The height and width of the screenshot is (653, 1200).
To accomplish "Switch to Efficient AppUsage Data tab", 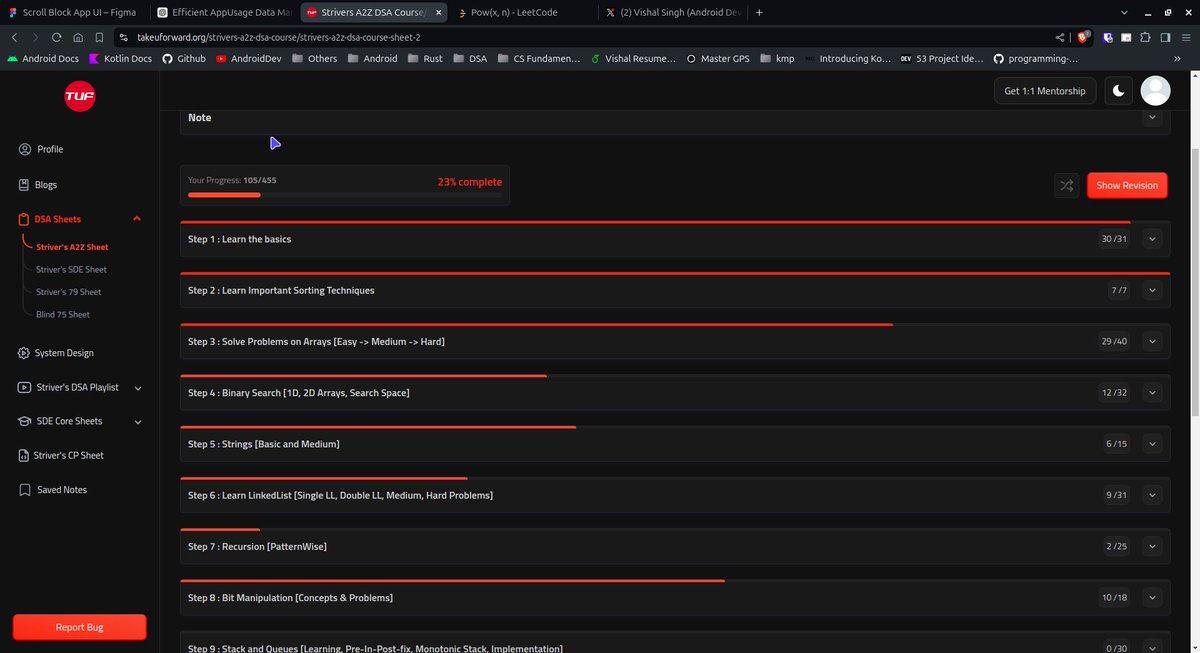I will pyautogui.click(x=225, y=12).
